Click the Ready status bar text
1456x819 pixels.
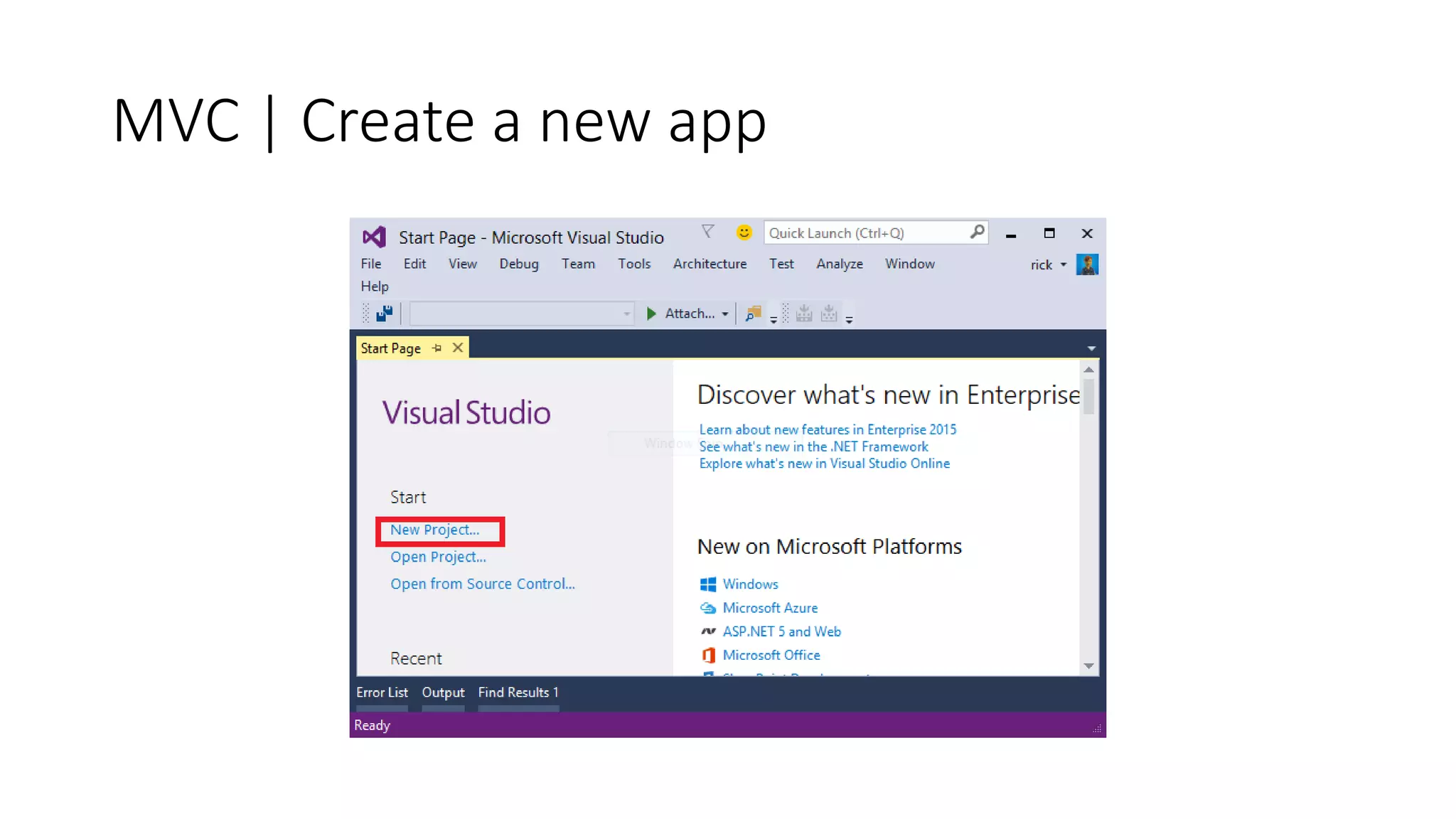pyautogui.click(x=372, y=725)
